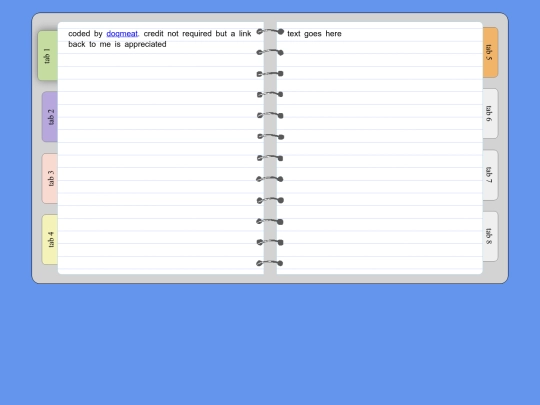Image resolution: width=540 pixels, height=405 pixels.
Task: Click the 'text goes here' text
Action: coord(314,34)
